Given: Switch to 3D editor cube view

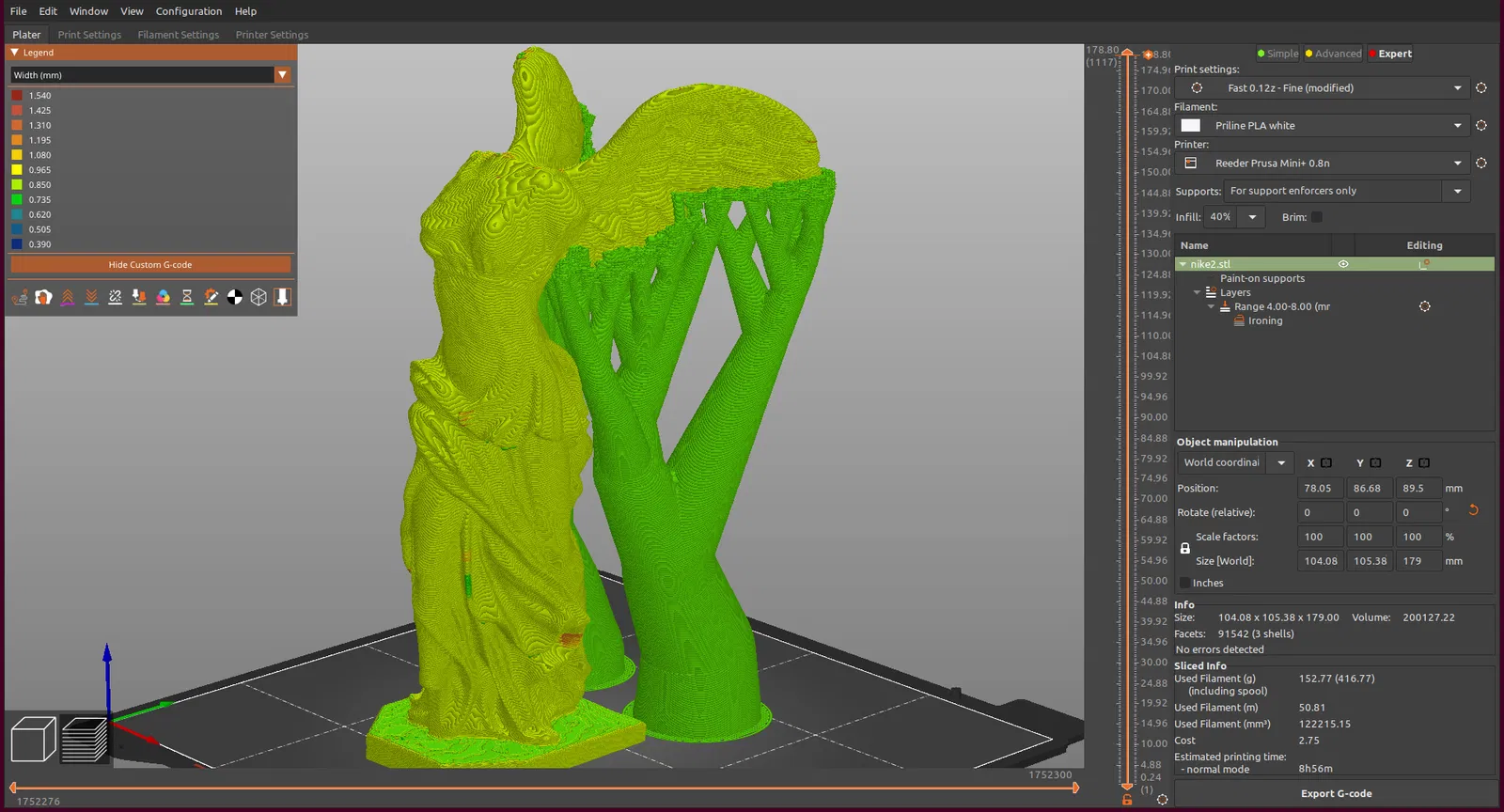Looking at the screenshot, I should point(34,739).
